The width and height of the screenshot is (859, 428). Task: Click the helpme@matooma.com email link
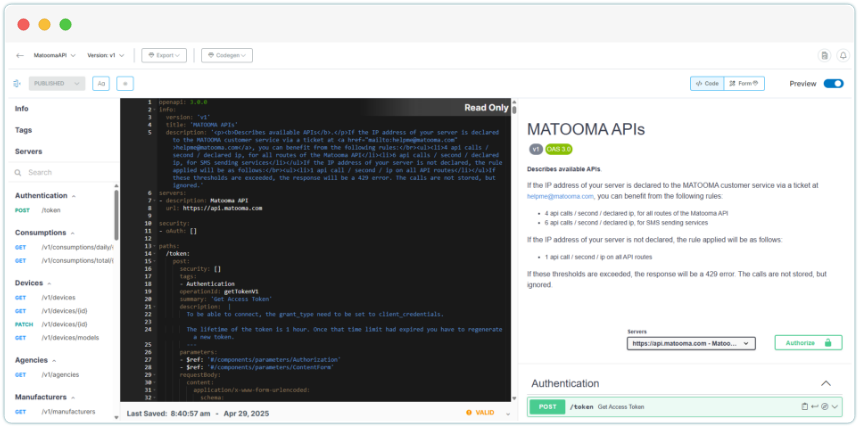click(x=560, y=196)
